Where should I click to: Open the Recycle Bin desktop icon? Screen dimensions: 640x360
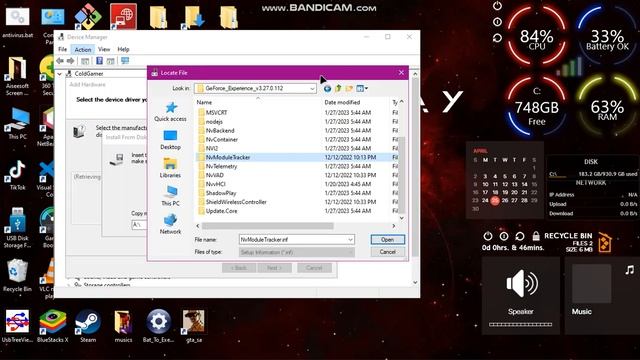[17, 275]
